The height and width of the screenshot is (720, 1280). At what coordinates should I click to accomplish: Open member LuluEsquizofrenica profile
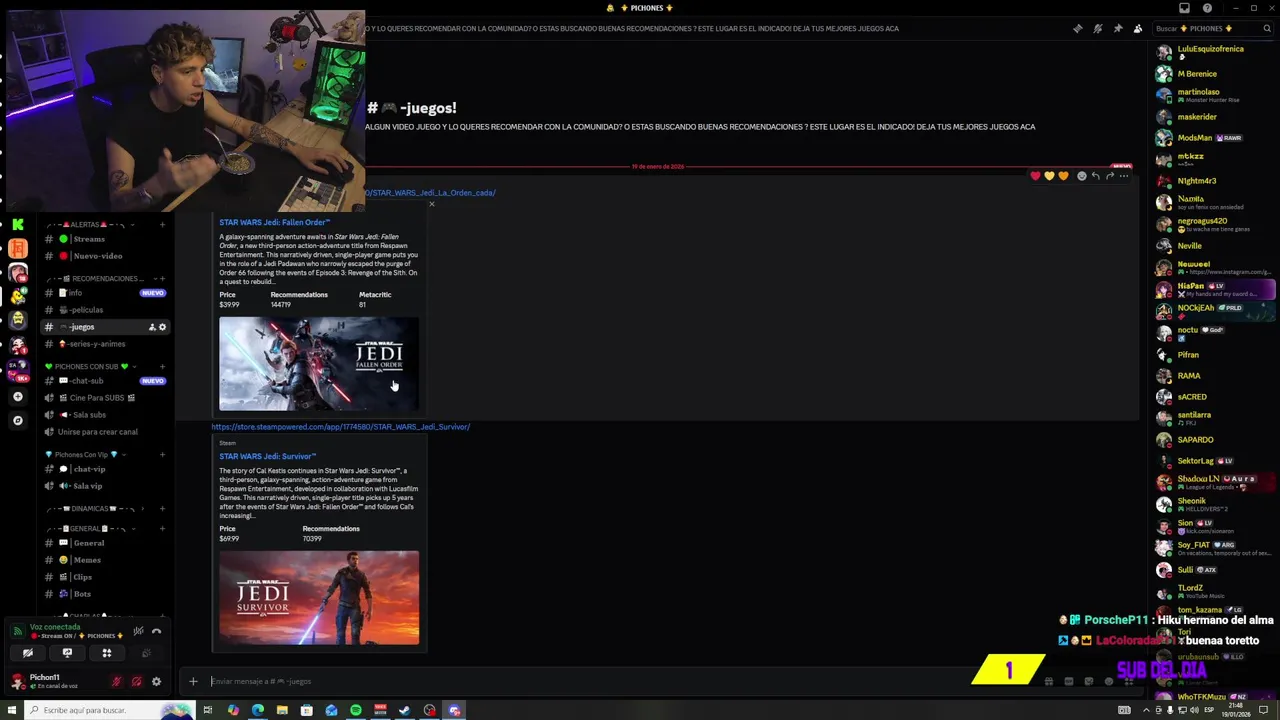pos(1212,52)
